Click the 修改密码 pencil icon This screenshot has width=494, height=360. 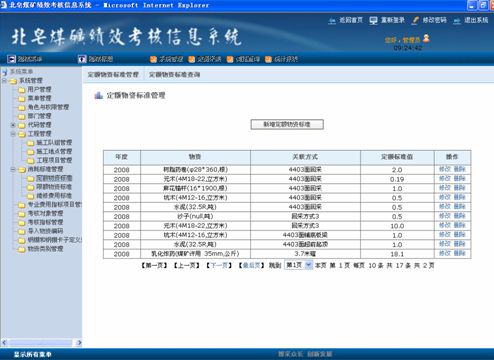[415, 21]
